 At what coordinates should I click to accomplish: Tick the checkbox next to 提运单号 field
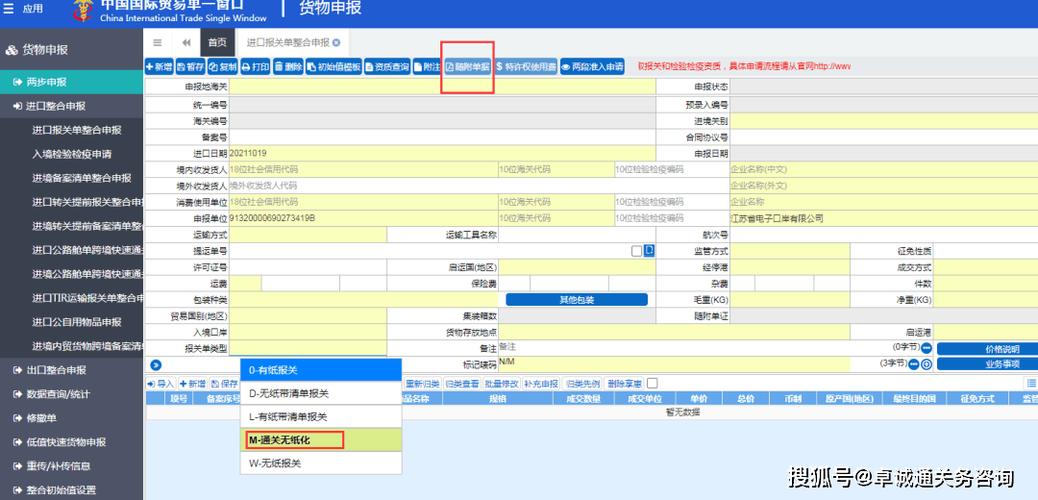coord(636,251)
